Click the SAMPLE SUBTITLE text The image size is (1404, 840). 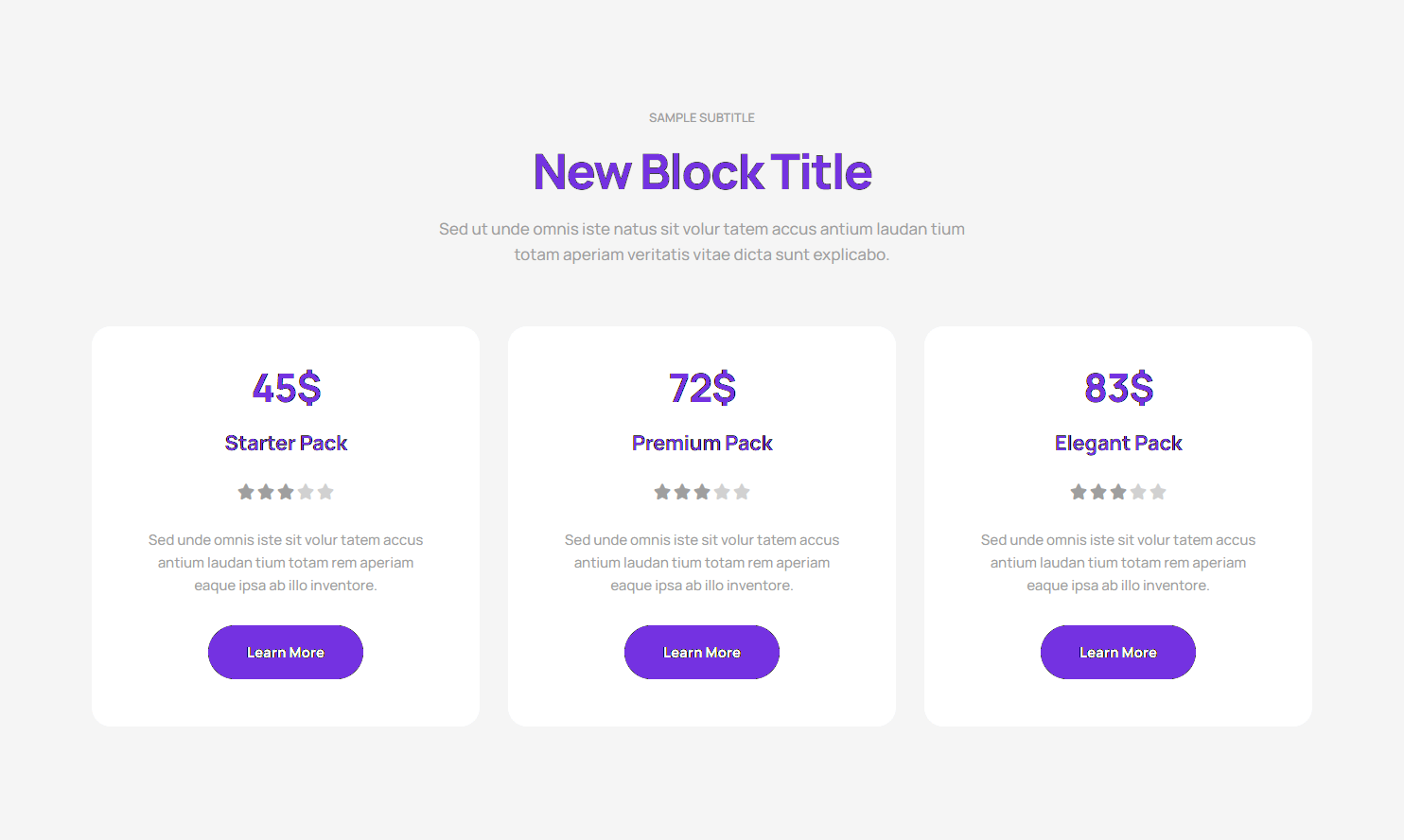click(702, 118)
